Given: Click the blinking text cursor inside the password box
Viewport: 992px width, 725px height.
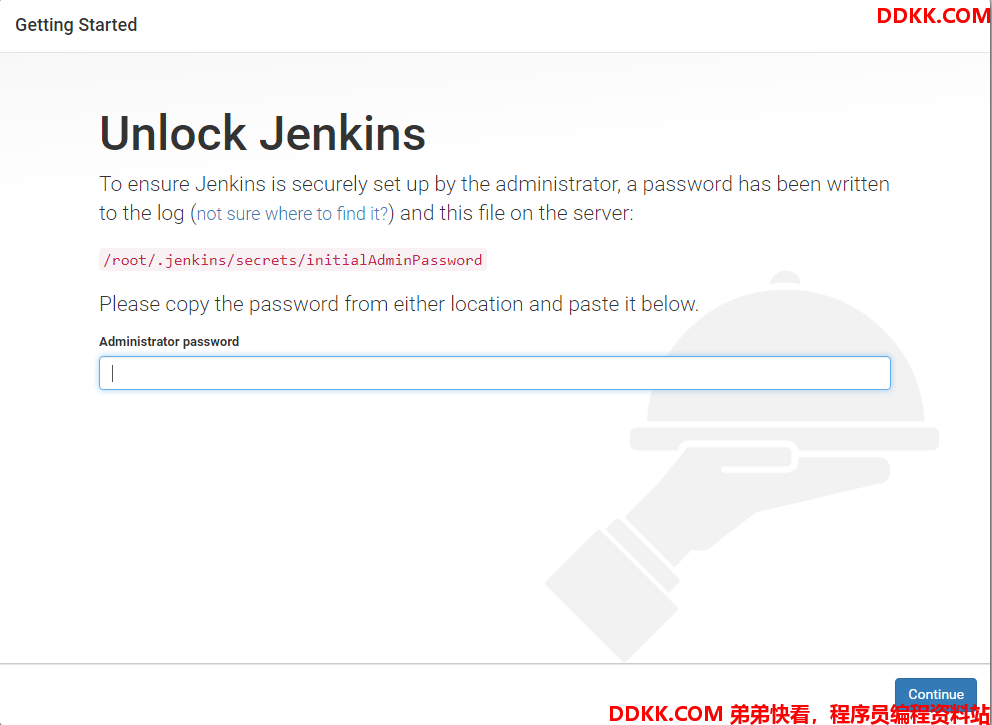Looking at the screenshot, I should point(113,373).
